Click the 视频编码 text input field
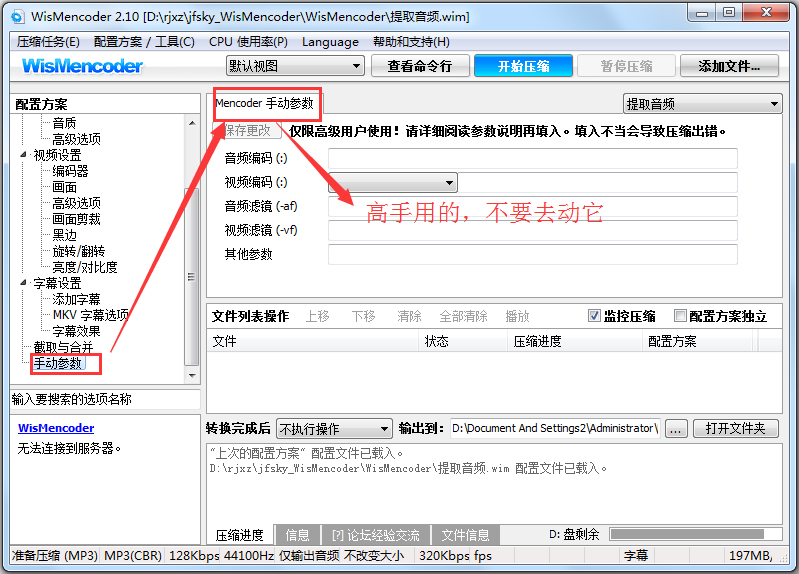Screen dimensions: 799x574 tap(597, 182)
